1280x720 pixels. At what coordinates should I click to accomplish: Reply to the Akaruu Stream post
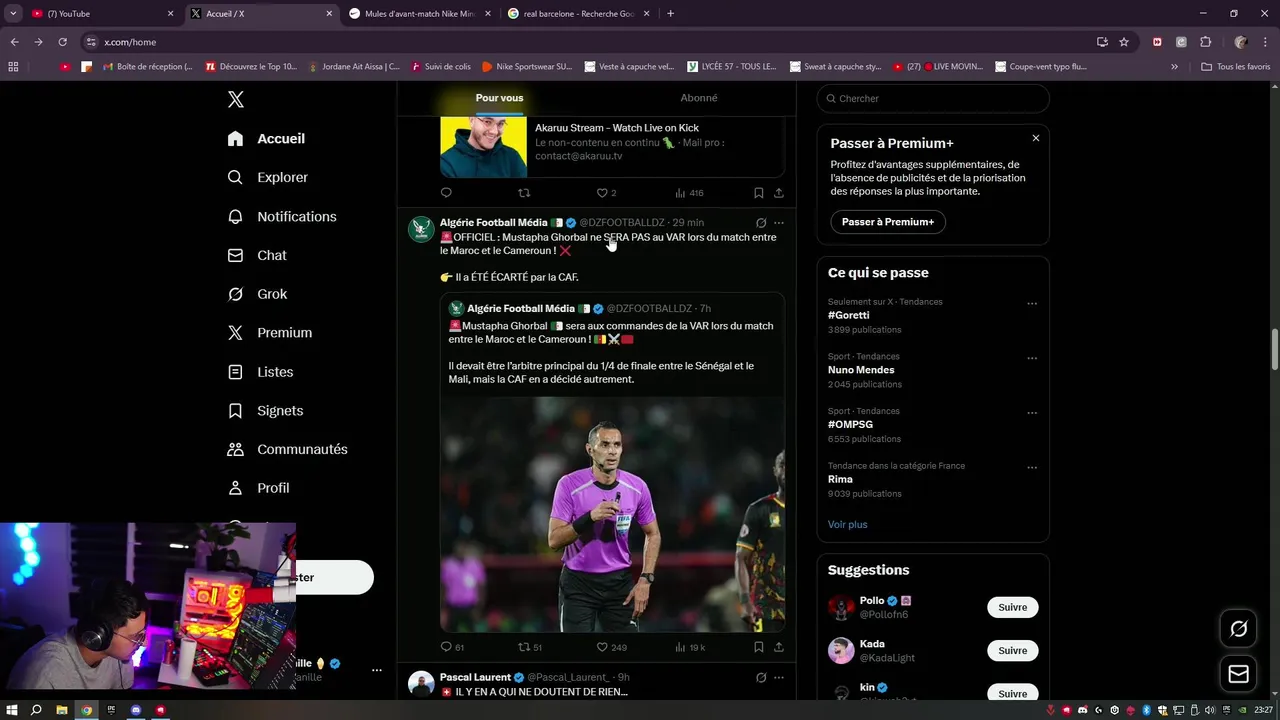(446, 193)
